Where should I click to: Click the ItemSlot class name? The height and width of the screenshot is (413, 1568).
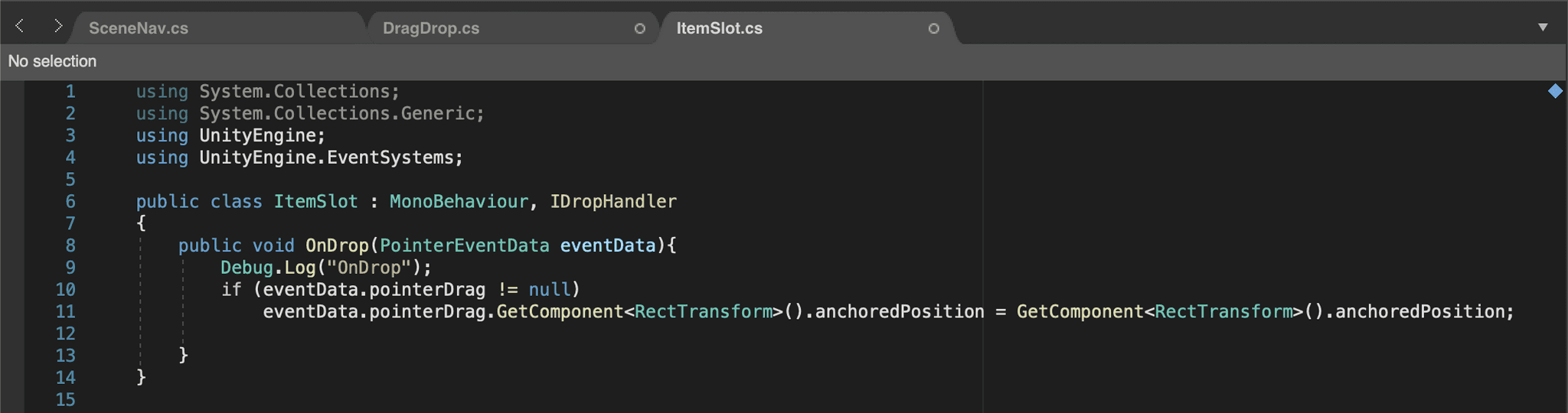(x=315, y=201)
